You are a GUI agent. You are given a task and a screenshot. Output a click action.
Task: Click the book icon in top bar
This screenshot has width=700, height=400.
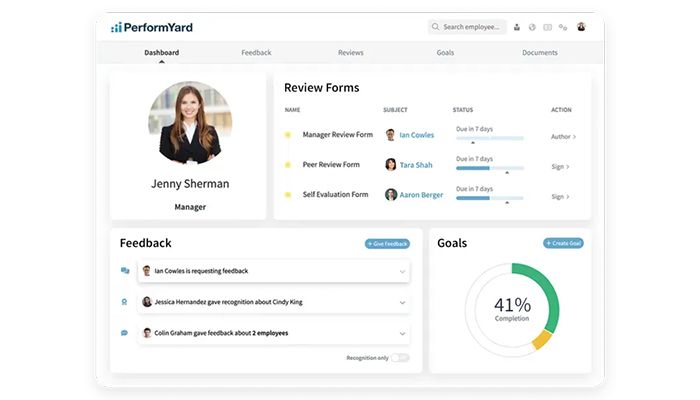547,27
